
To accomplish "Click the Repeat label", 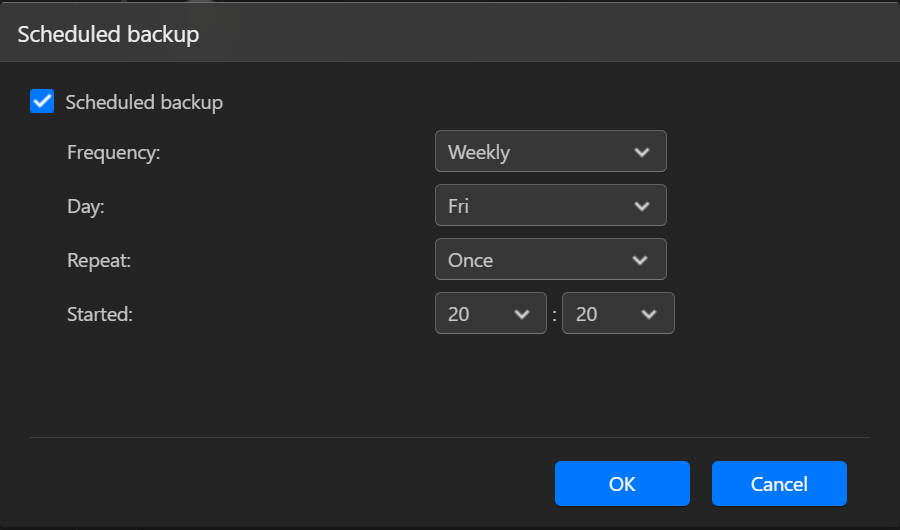I will click(x=98, y=261).
